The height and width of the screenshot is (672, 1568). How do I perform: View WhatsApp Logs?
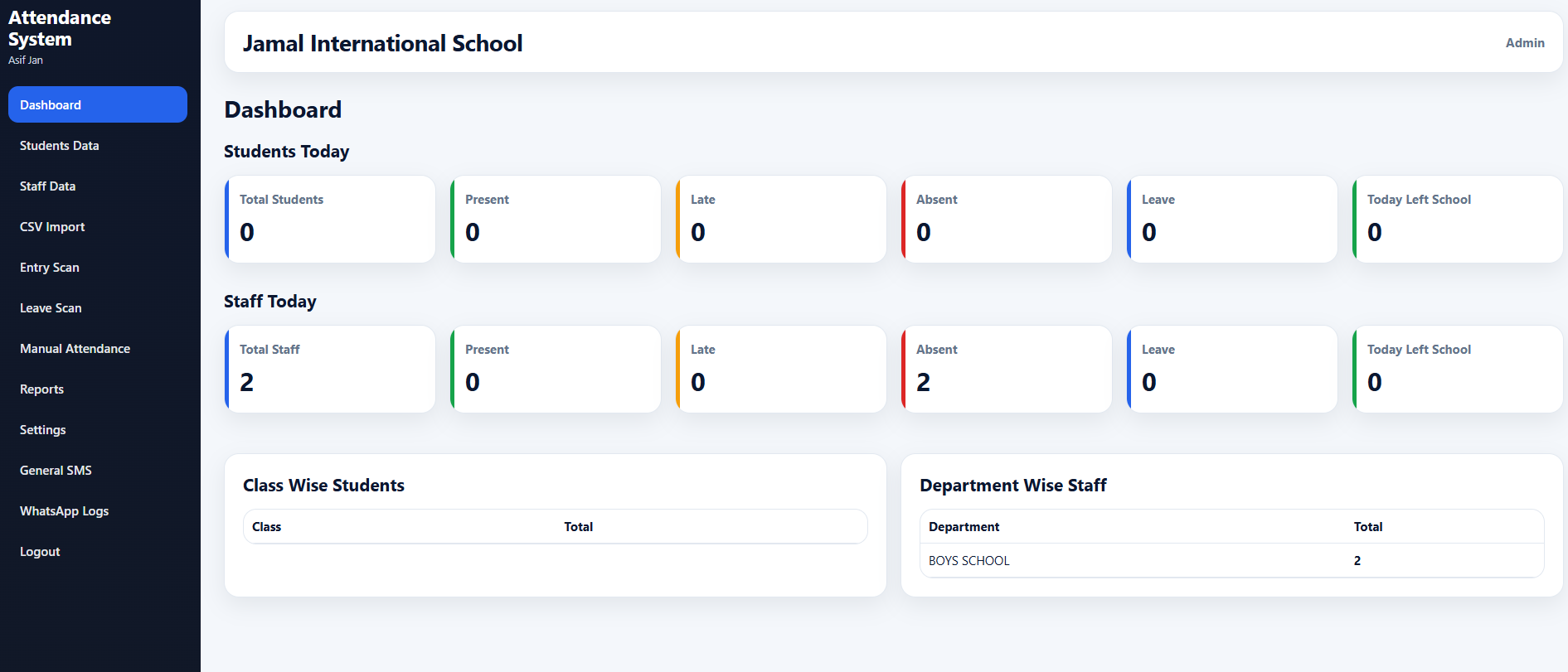(x=98, y=510)
